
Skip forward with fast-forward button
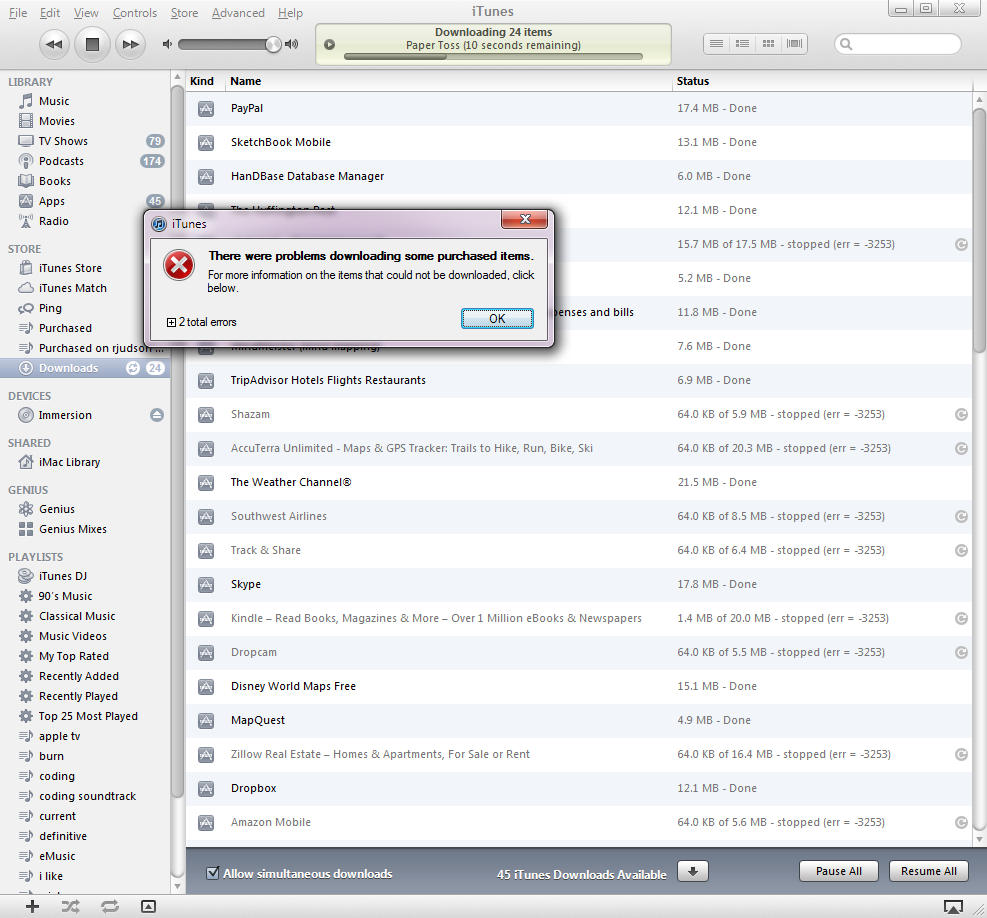(130, 44)
